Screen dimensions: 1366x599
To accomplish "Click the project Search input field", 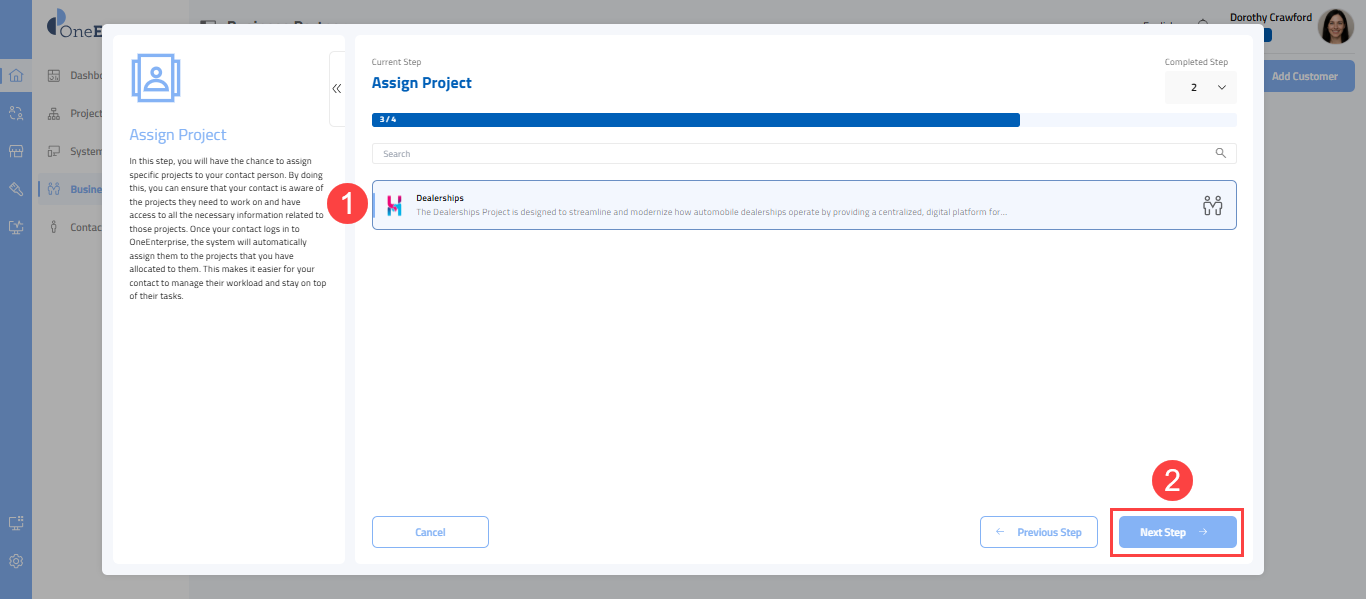I will coord(790,154).
